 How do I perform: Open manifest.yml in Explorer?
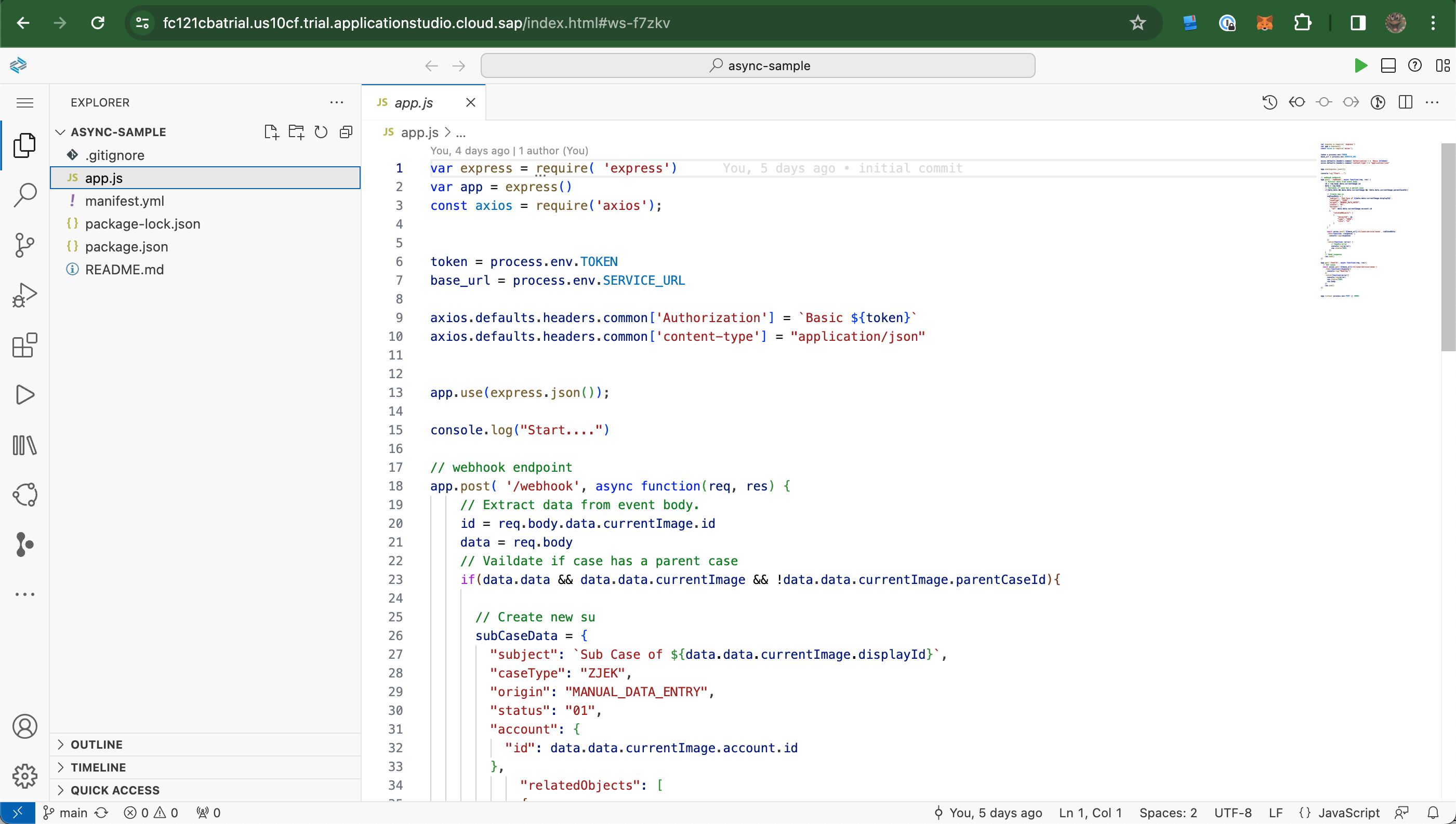(x=205, y=201)
